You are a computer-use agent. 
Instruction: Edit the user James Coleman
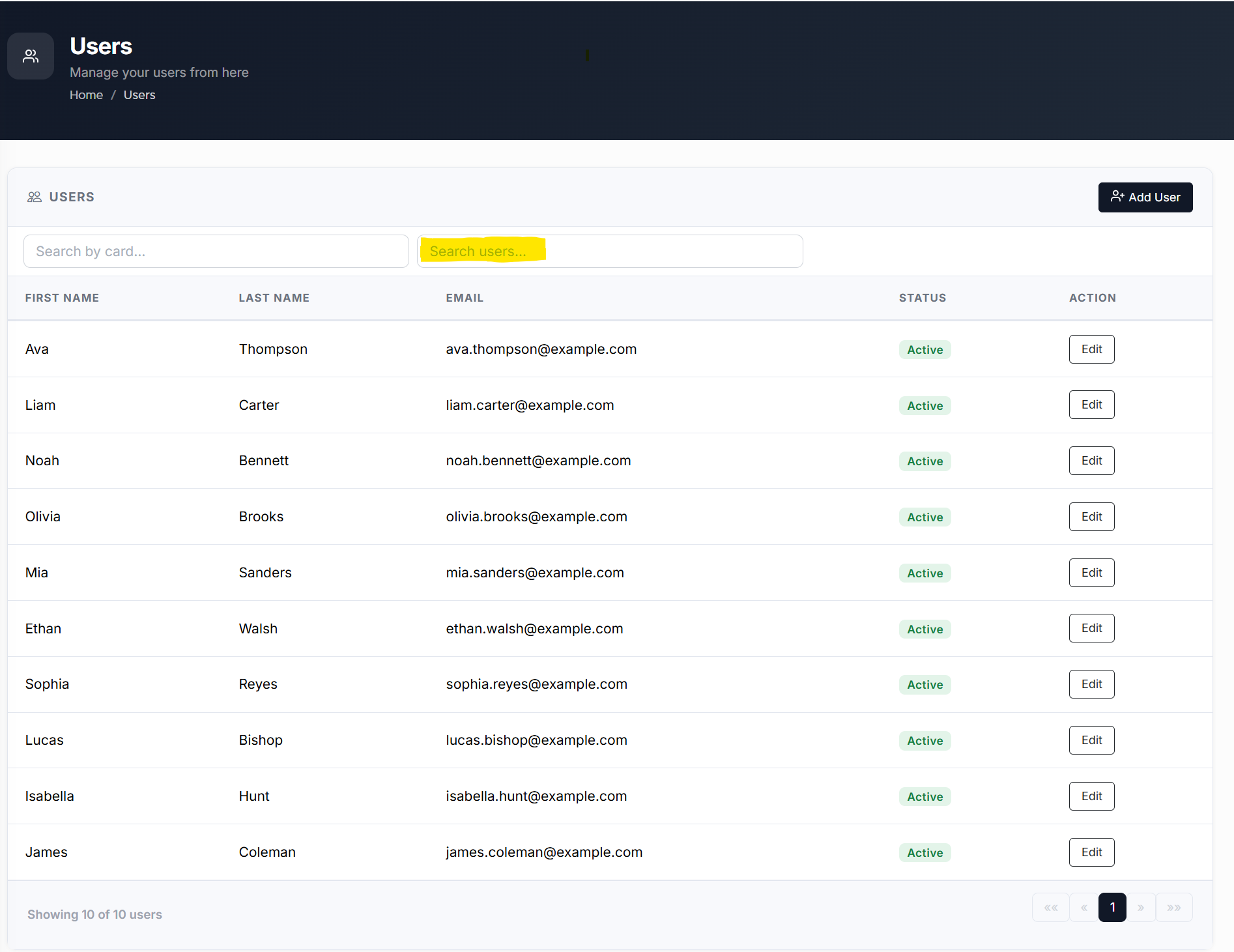pyautogui.click(x=1092, y=852)
